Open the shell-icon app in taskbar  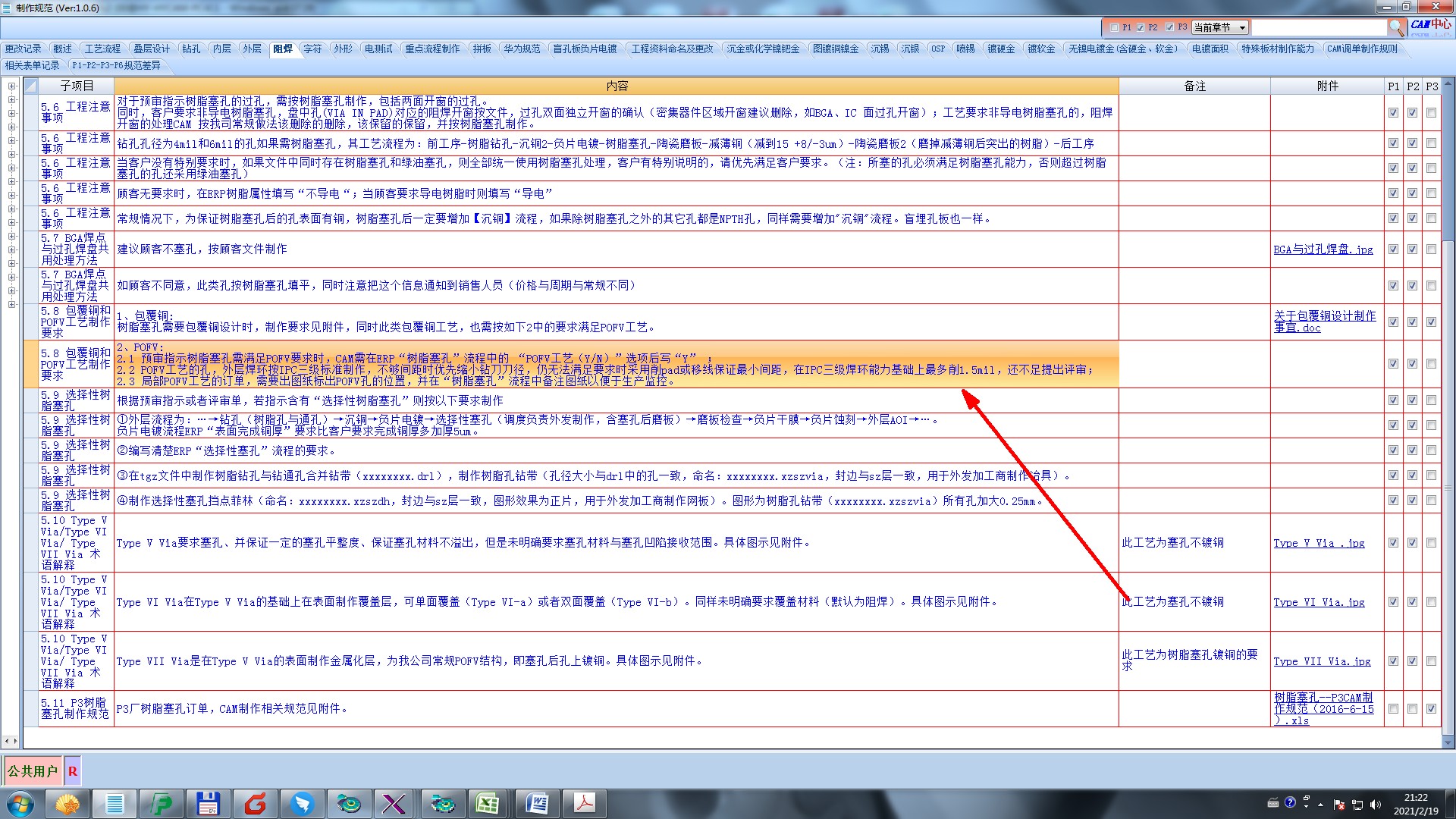point(67,804)
